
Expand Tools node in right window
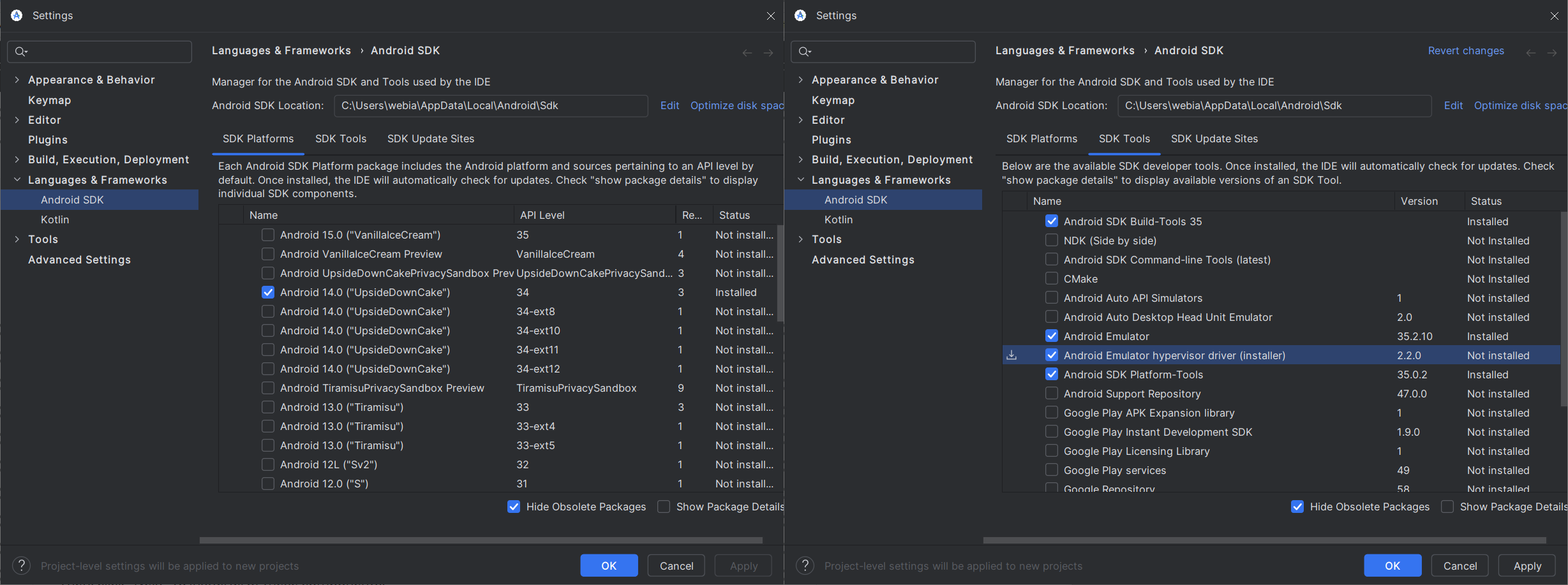coord(800,239)
